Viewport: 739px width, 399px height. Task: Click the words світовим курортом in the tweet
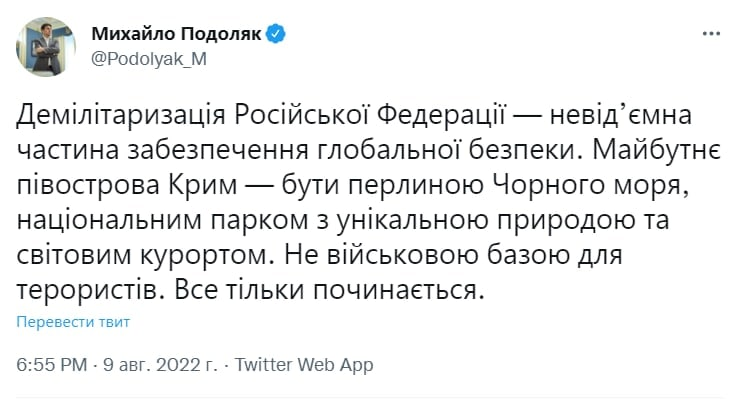click(x=141, y=256)
